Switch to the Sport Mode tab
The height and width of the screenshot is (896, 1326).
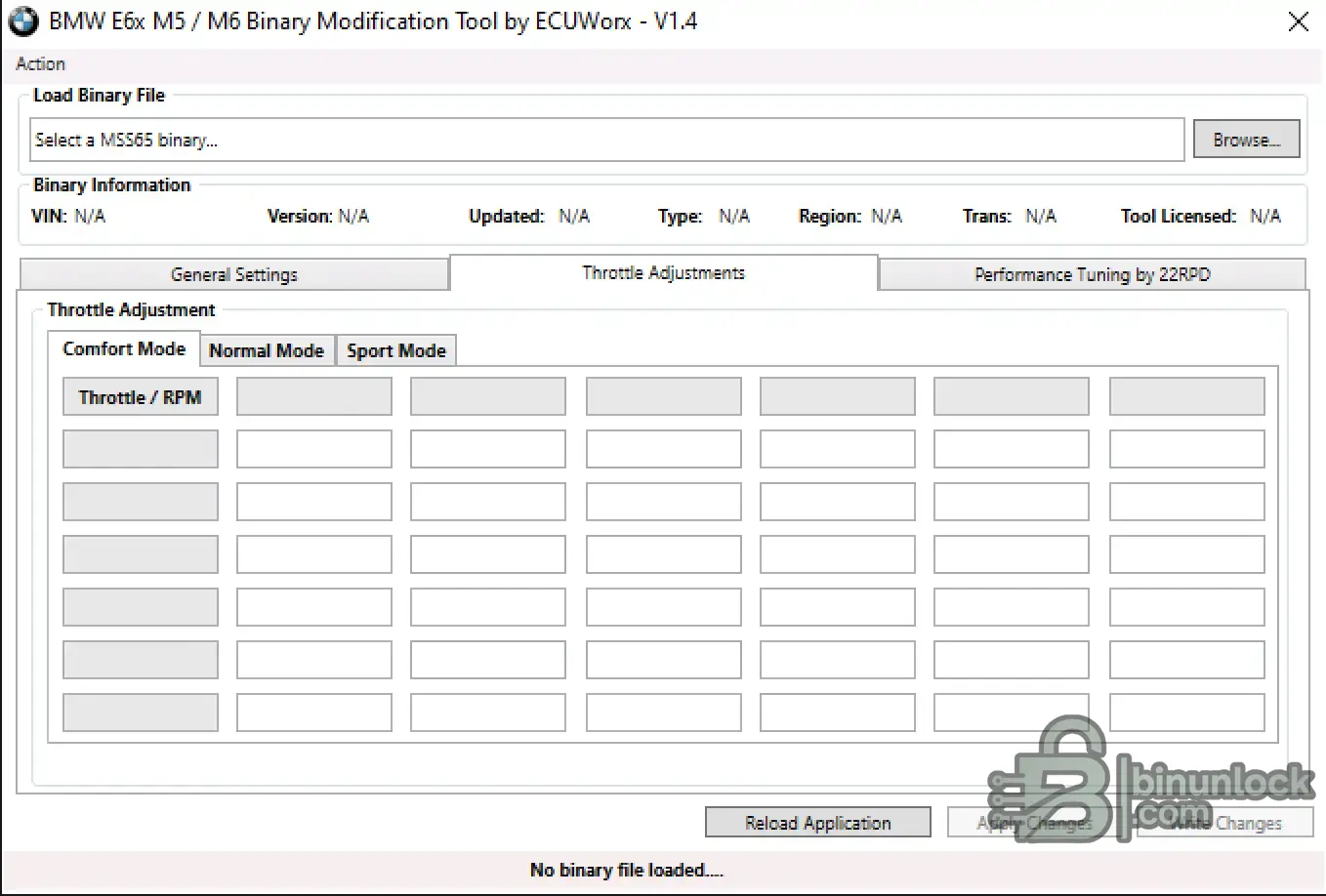395,350
